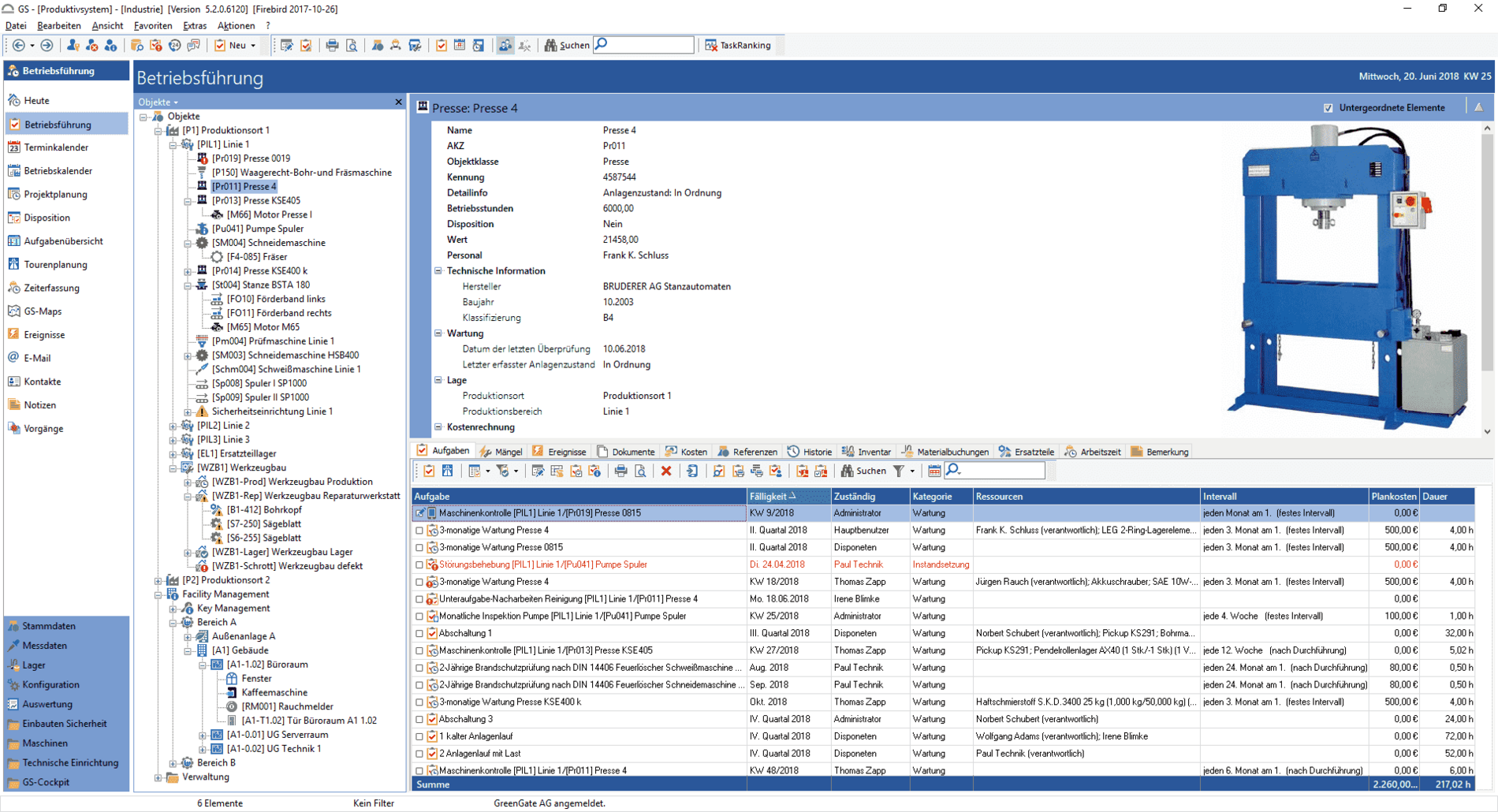Open Terminkalender in the sidebar
1498x812 pixels.
tap(56, 147)
